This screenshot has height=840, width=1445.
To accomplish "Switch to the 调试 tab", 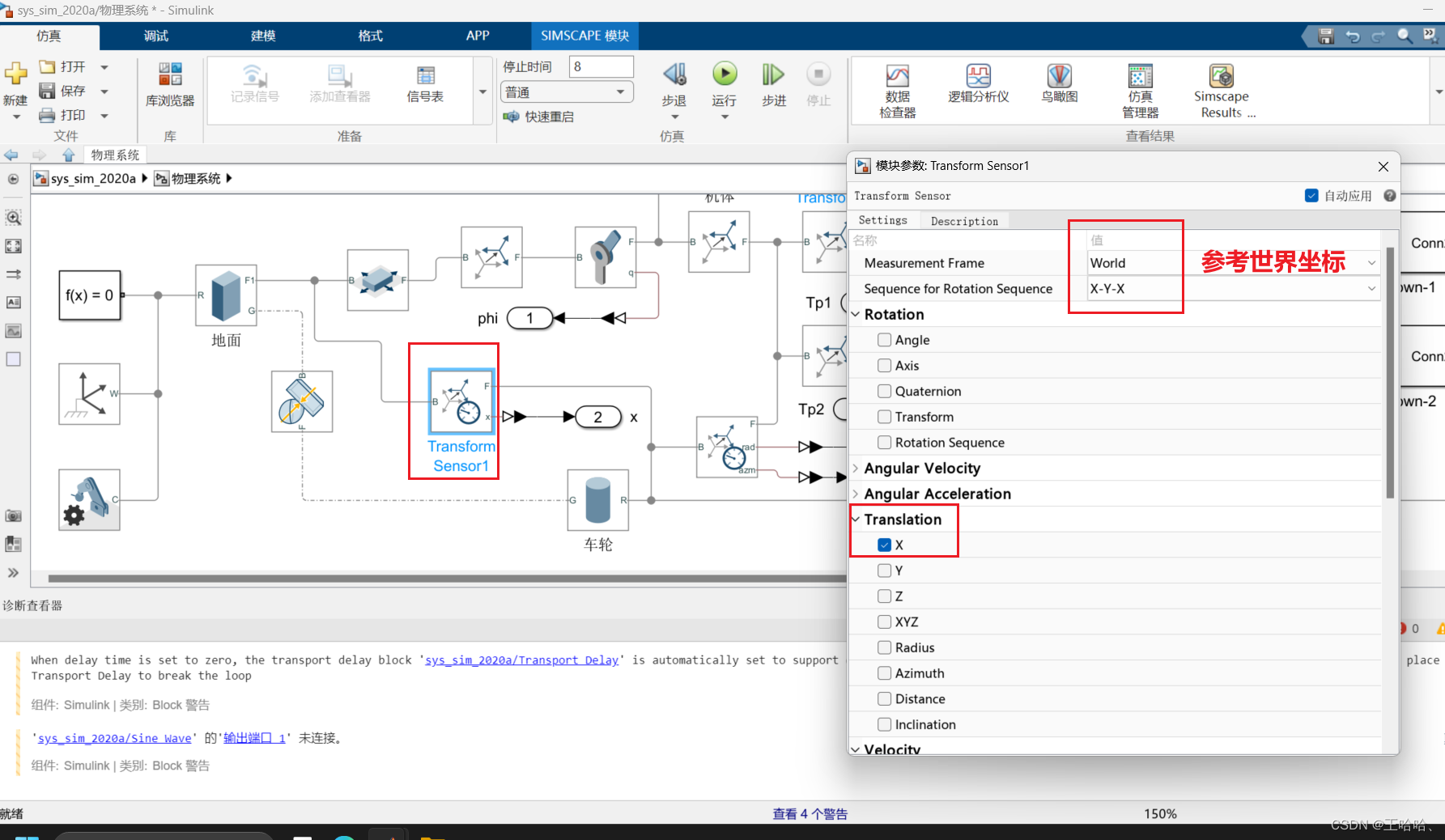I will (x=156, y=36).
